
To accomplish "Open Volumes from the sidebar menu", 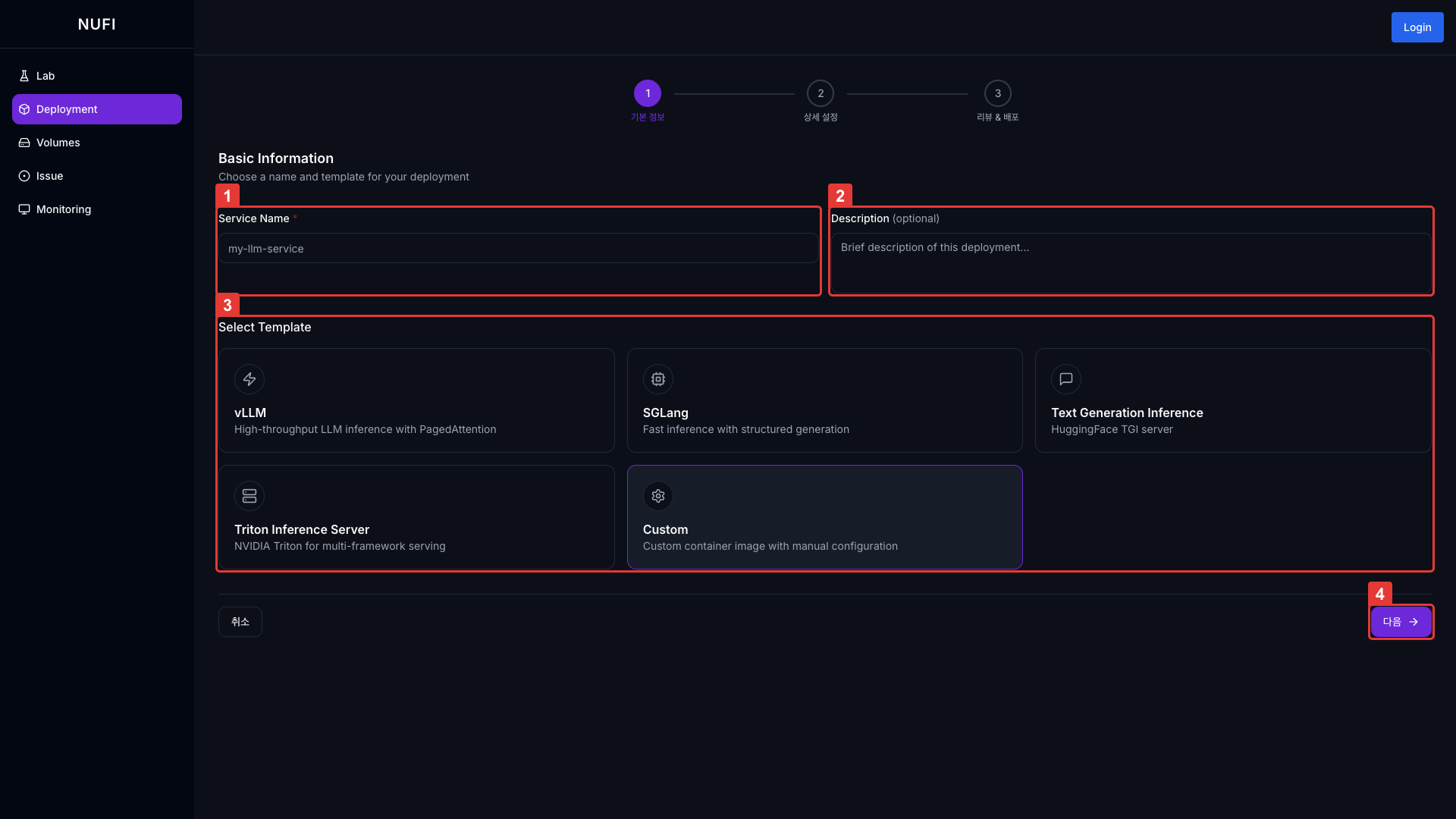I will (58, 143).
